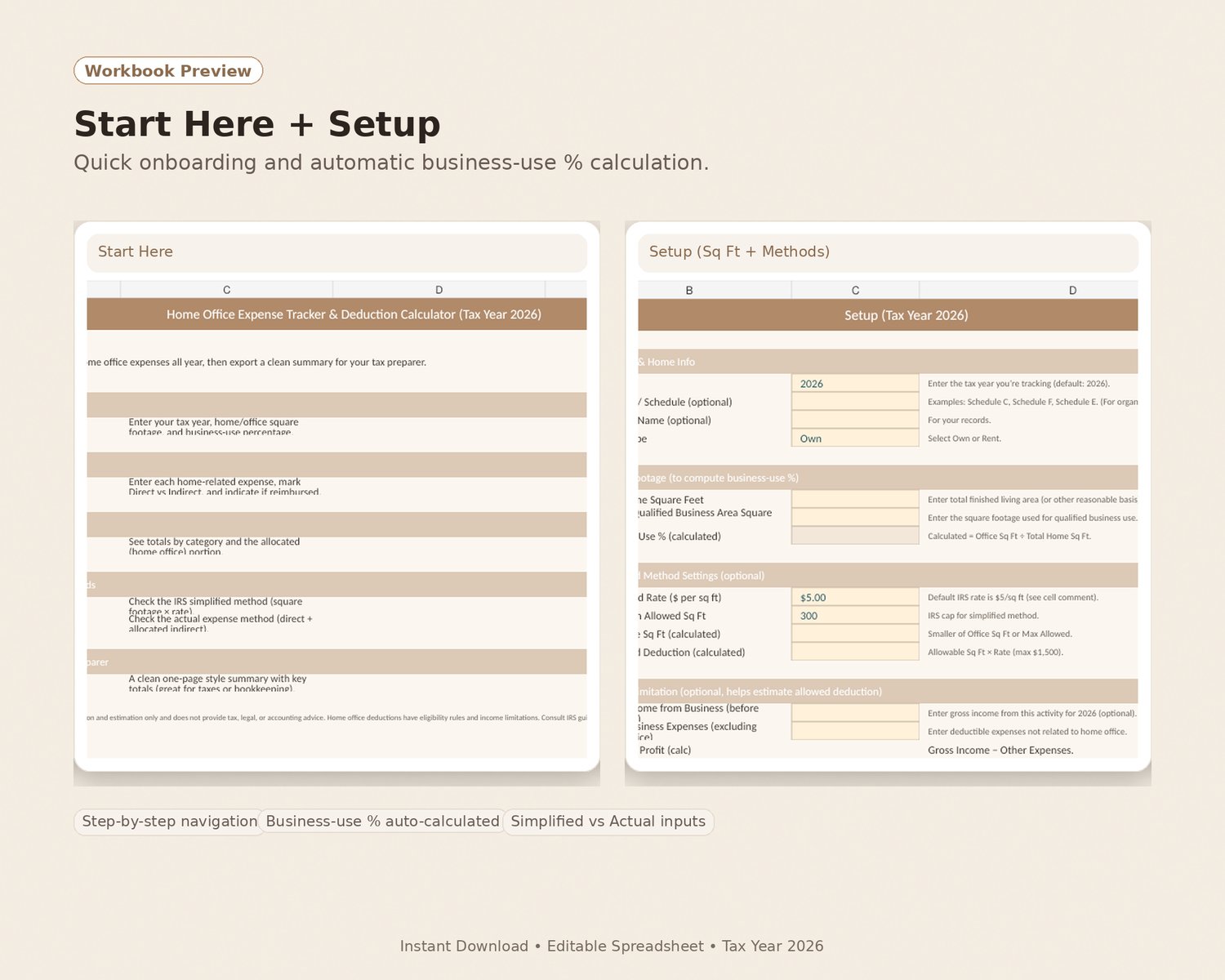The image size is (1225, 980).
Task: Click the Method Settings (optional) section header
Action: click(889, 576)
